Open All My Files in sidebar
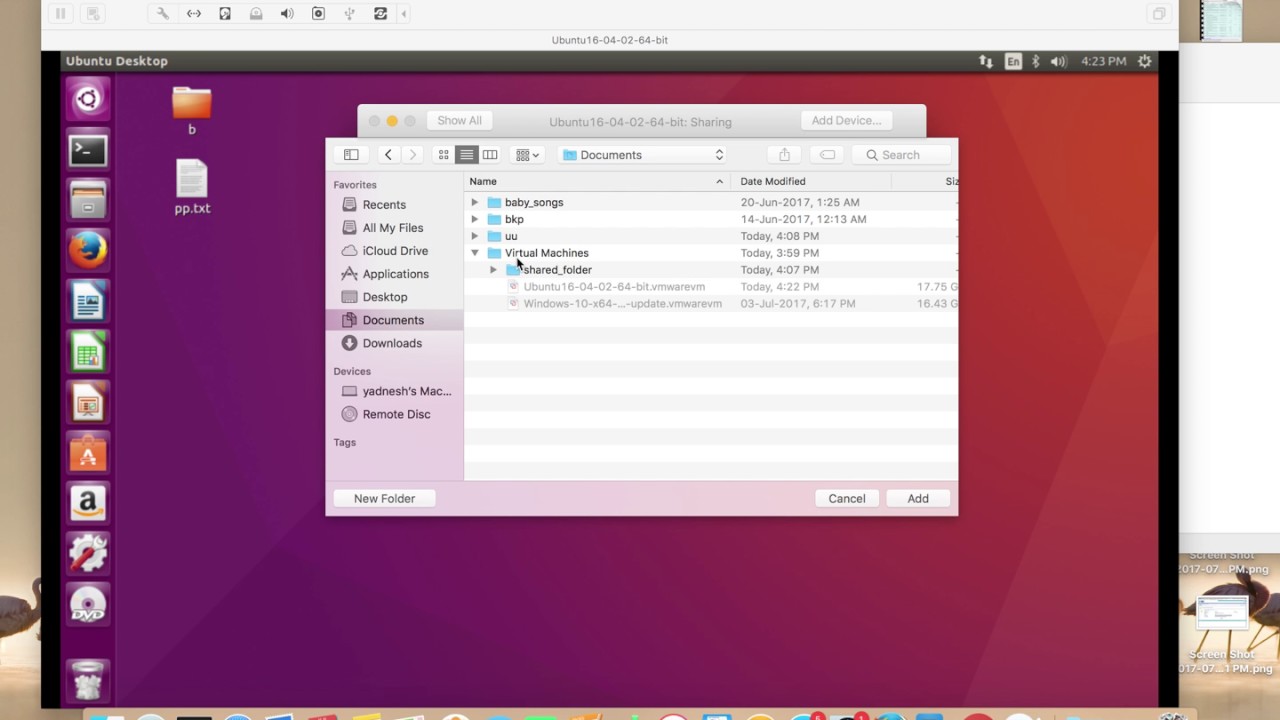 point(394,228)
